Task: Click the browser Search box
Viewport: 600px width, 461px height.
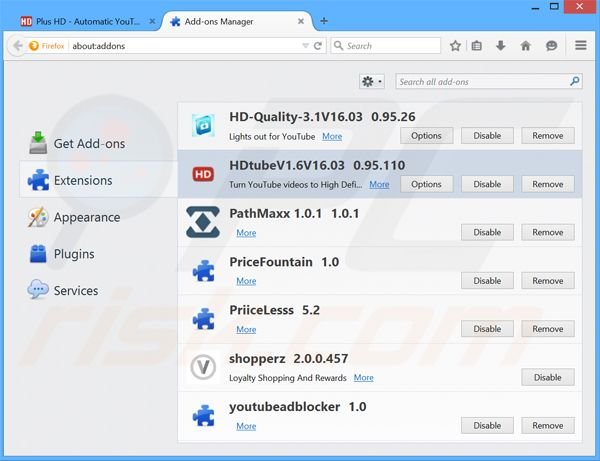Action: pos(386,46)
